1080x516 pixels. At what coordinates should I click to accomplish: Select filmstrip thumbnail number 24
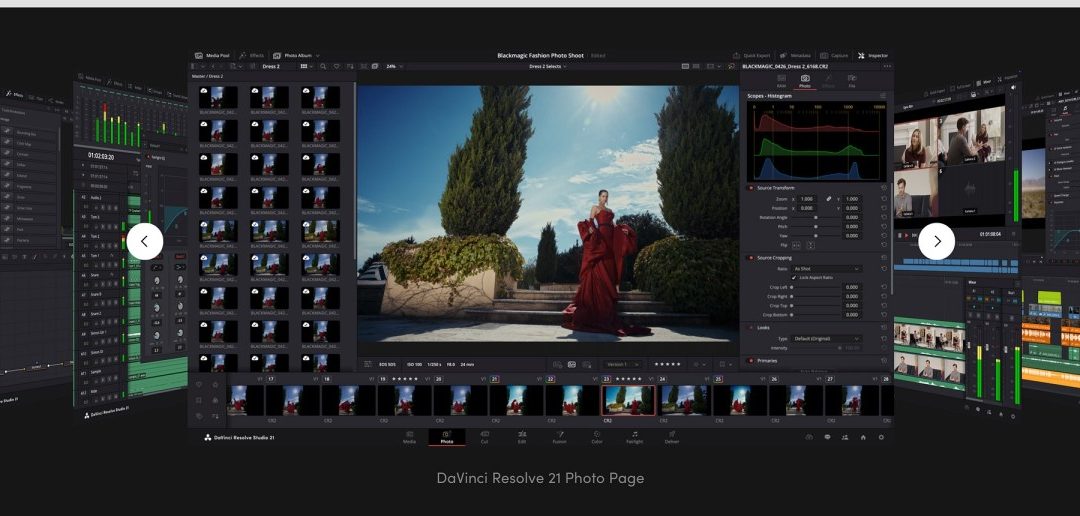coord(685,400)
